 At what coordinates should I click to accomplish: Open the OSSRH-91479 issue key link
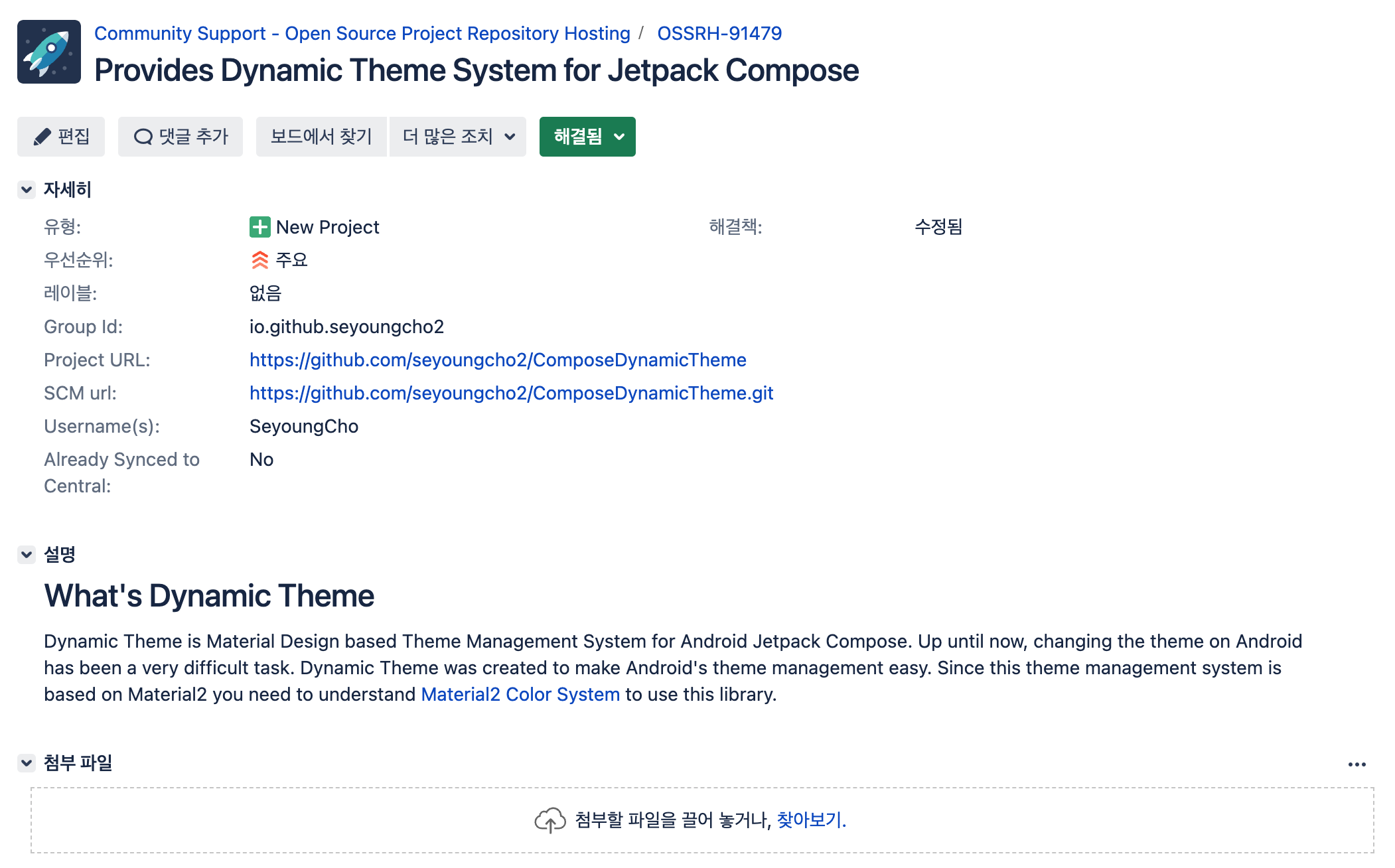pos(719,33)
